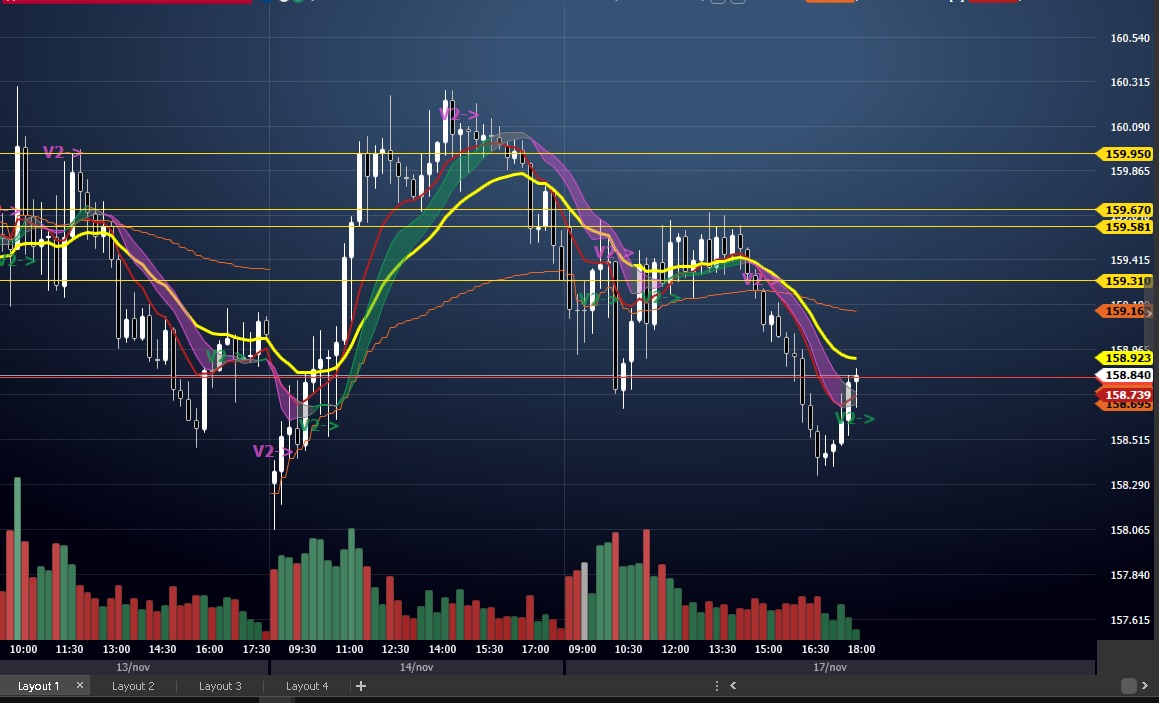
Task: Click the right arrow in the bottom-right corner
Action: 1147,686
